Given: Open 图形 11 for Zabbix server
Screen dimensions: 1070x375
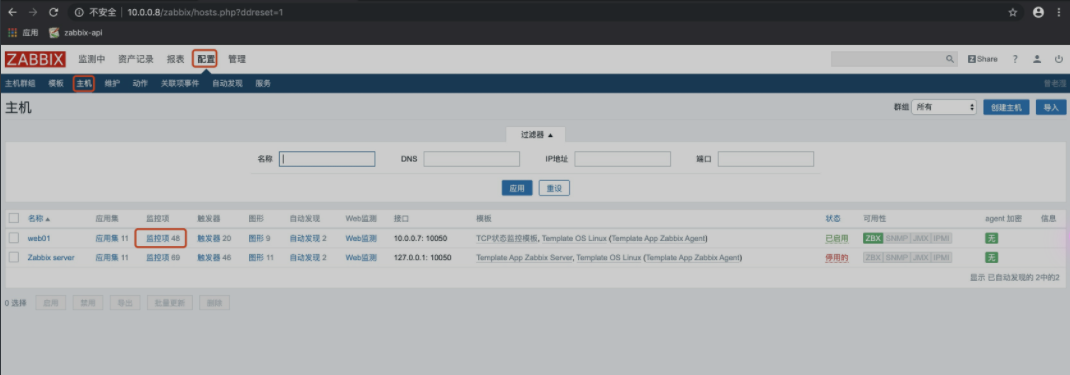Looking at the screenshot, I should [x=261, y=258].
